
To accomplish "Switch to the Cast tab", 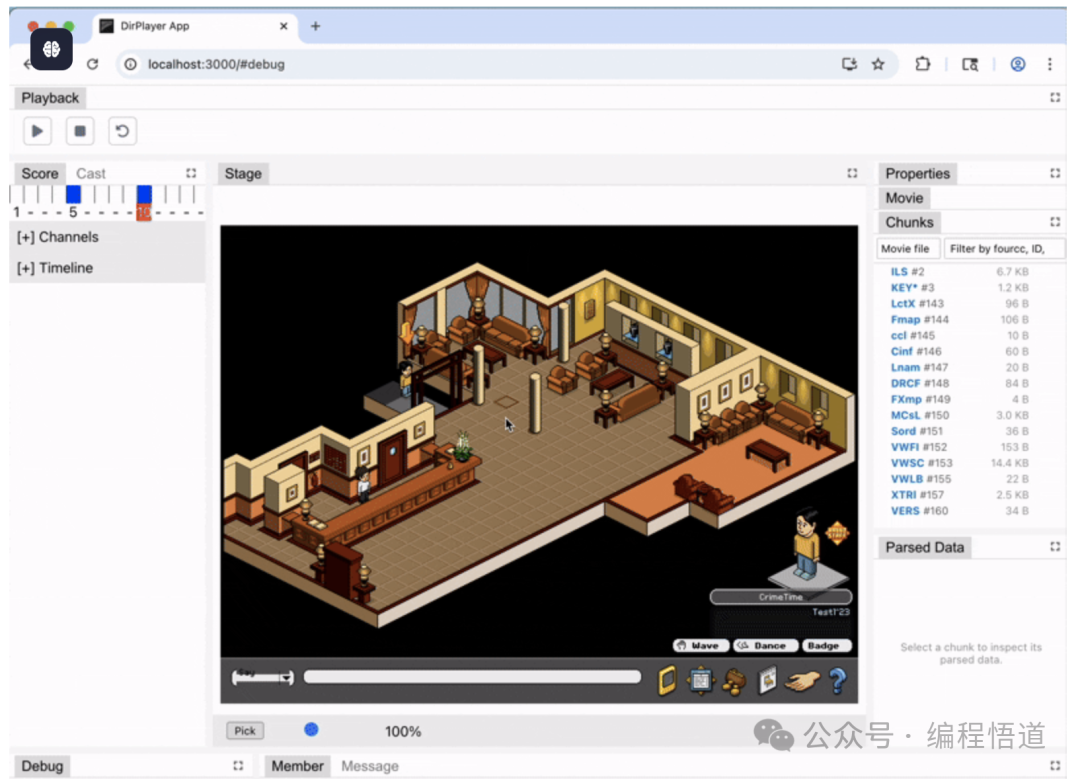I will pyautogui.click(x=91, y=173).
